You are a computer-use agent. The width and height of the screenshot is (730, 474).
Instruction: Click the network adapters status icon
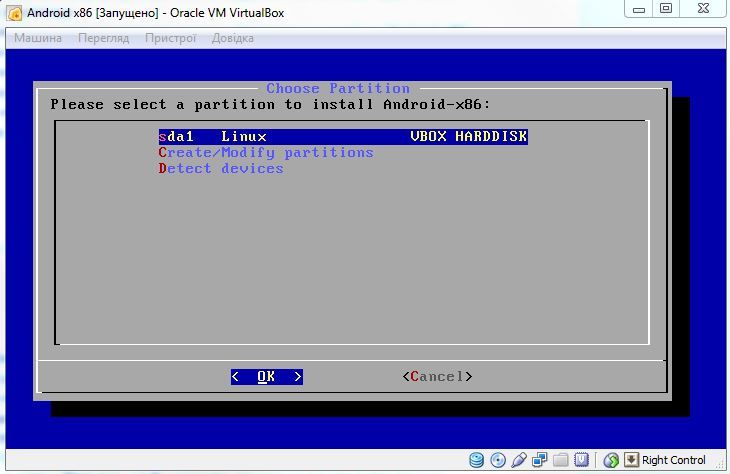click(x=540, y=460)
